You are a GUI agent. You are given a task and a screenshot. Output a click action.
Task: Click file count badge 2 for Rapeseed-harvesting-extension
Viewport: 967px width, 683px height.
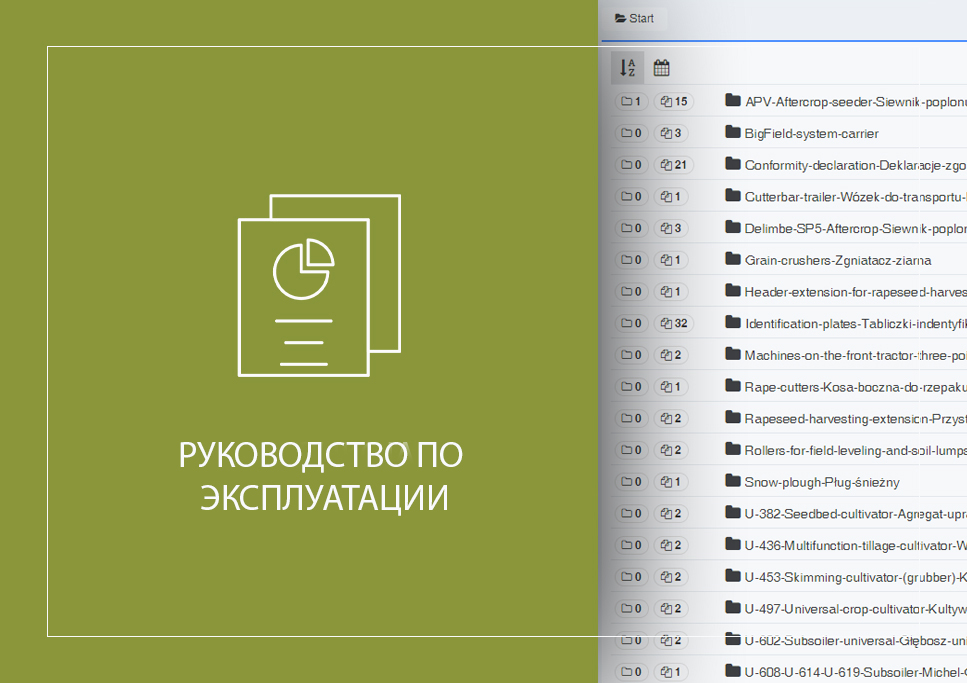(671, 418)
